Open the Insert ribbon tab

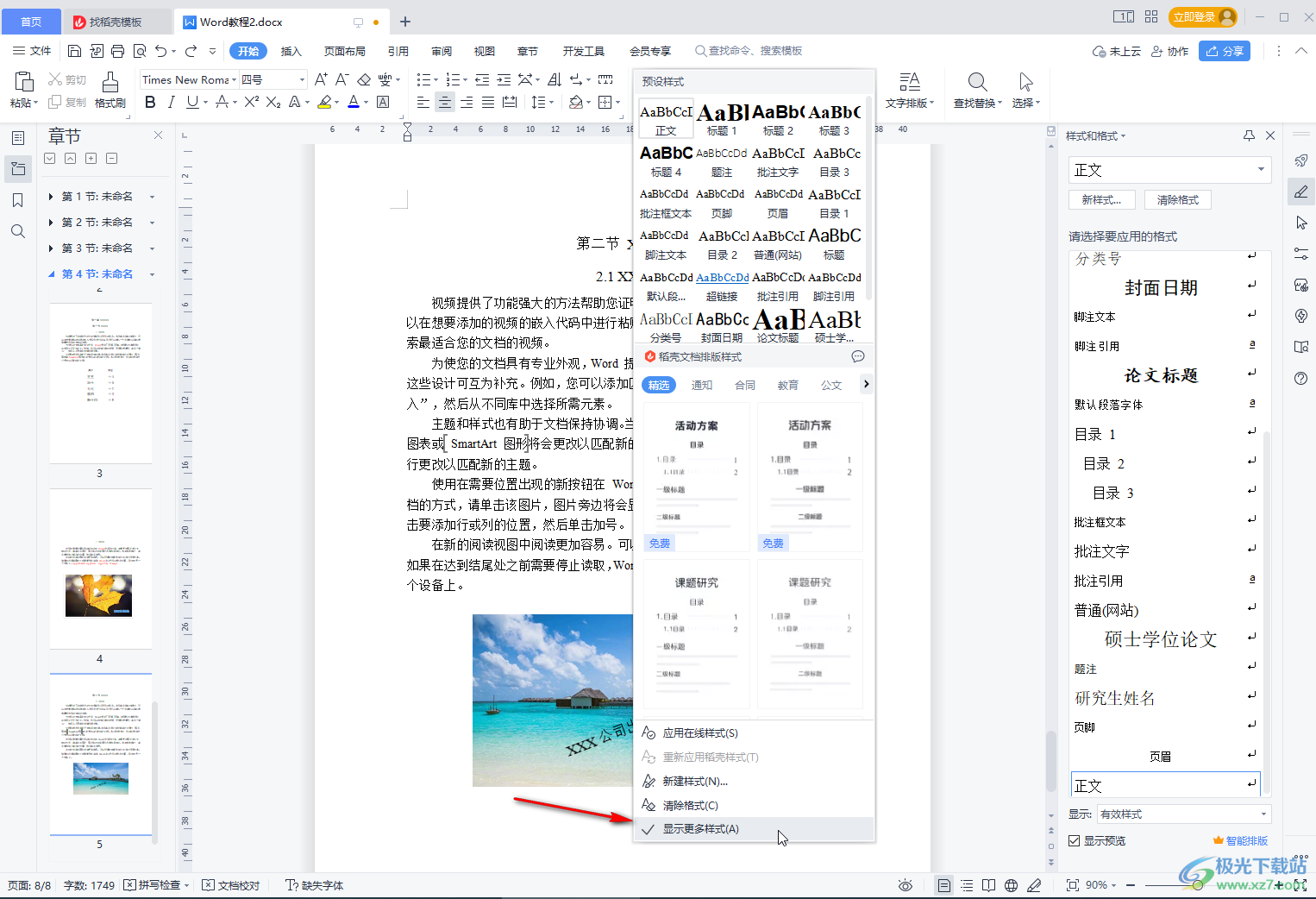click(x=291, y=51)
